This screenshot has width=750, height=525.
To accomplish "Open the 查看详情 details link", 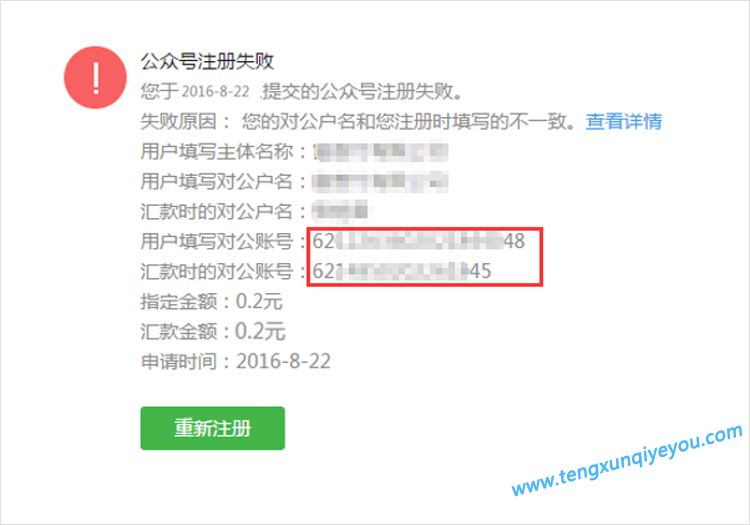I will pyautogui.click(x=624, y=121).
